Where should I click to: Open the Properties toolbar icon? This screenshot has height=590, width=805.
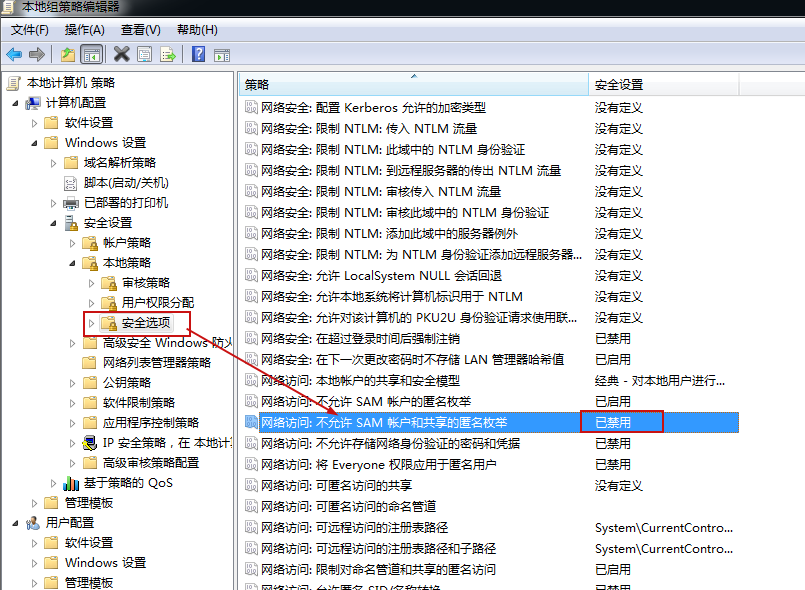tap(145, 54)
